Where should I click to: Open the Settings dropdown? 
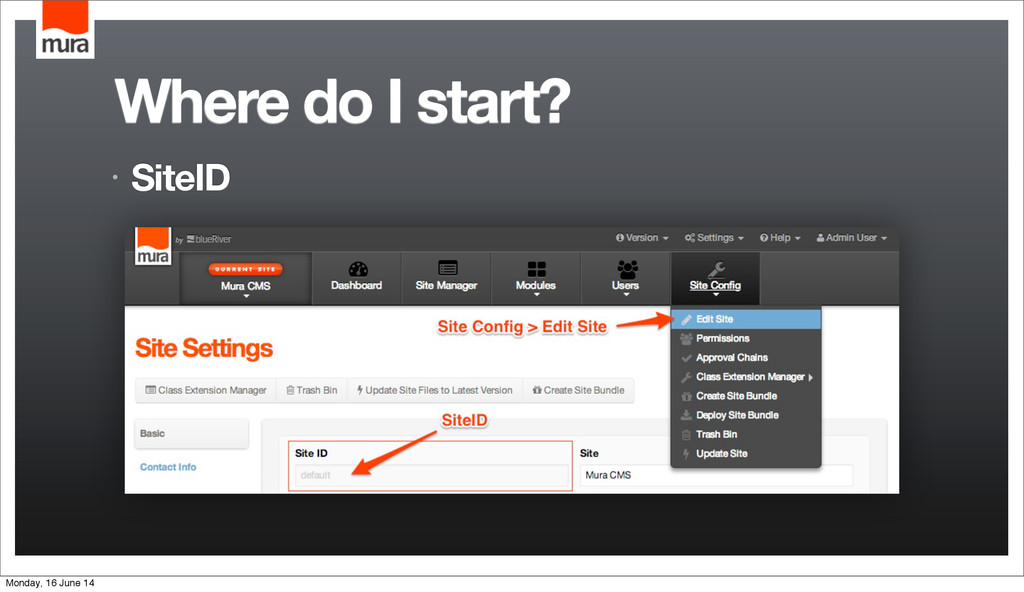tap(714, 238)
